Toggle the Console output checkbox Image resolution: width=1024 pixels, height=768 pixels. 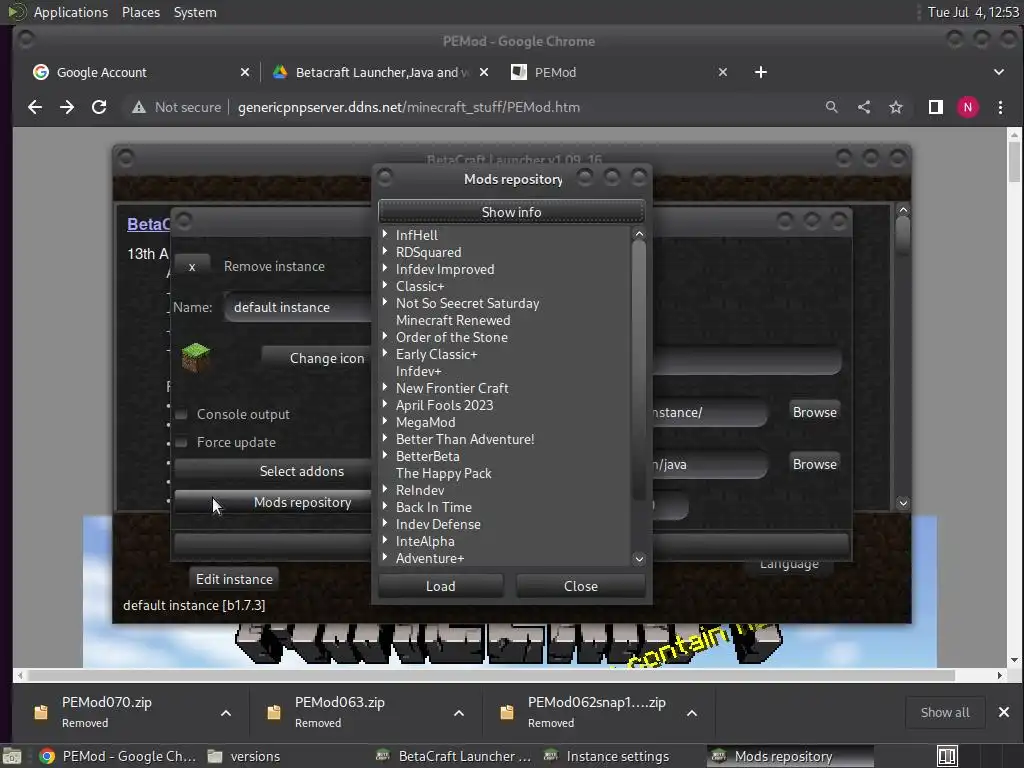coord(182,414)
